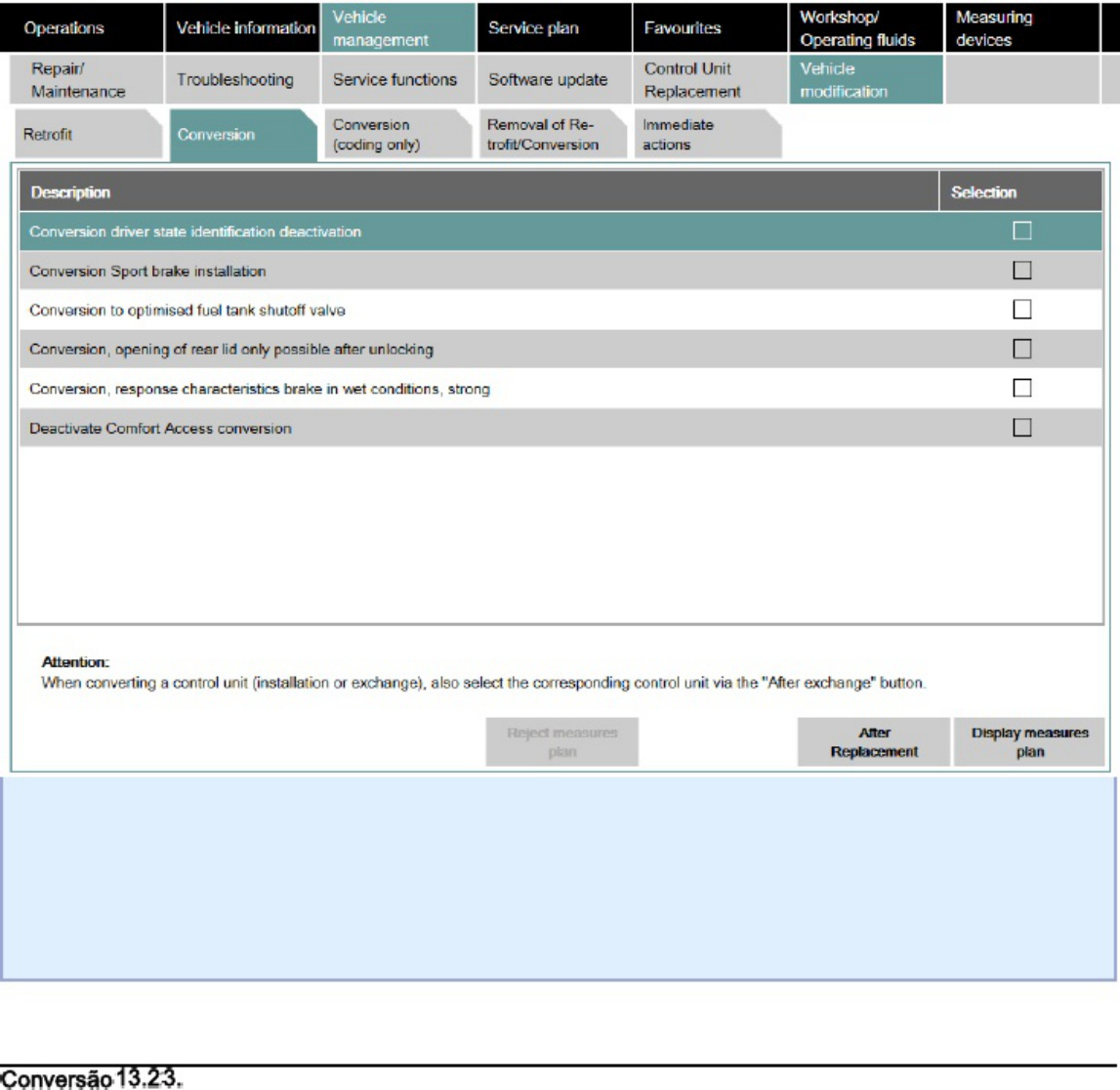
Task: Click the Description column header
Action: pos(478,191)
